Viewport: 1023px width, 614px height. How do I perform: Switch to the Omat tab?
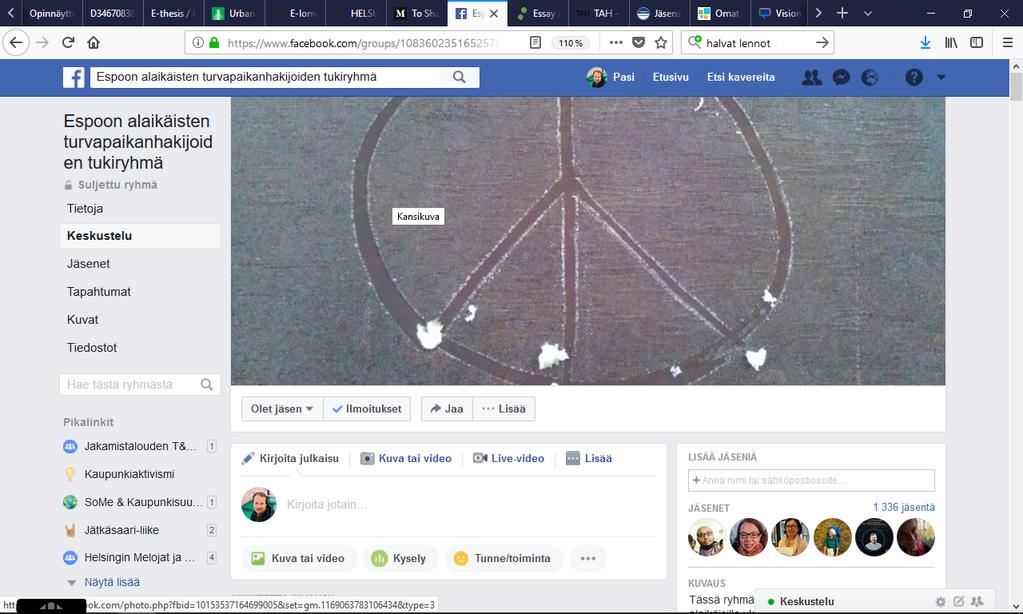pos(720,13)
